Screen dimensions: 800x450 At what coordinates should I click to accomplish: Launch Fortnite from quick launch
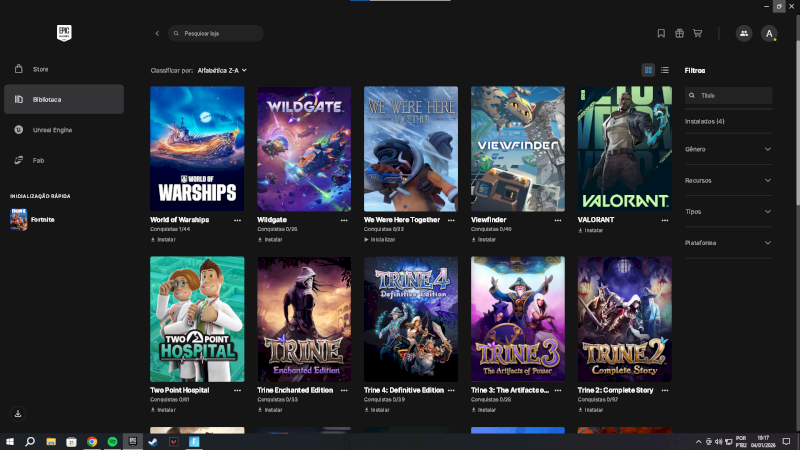[33, 219]
